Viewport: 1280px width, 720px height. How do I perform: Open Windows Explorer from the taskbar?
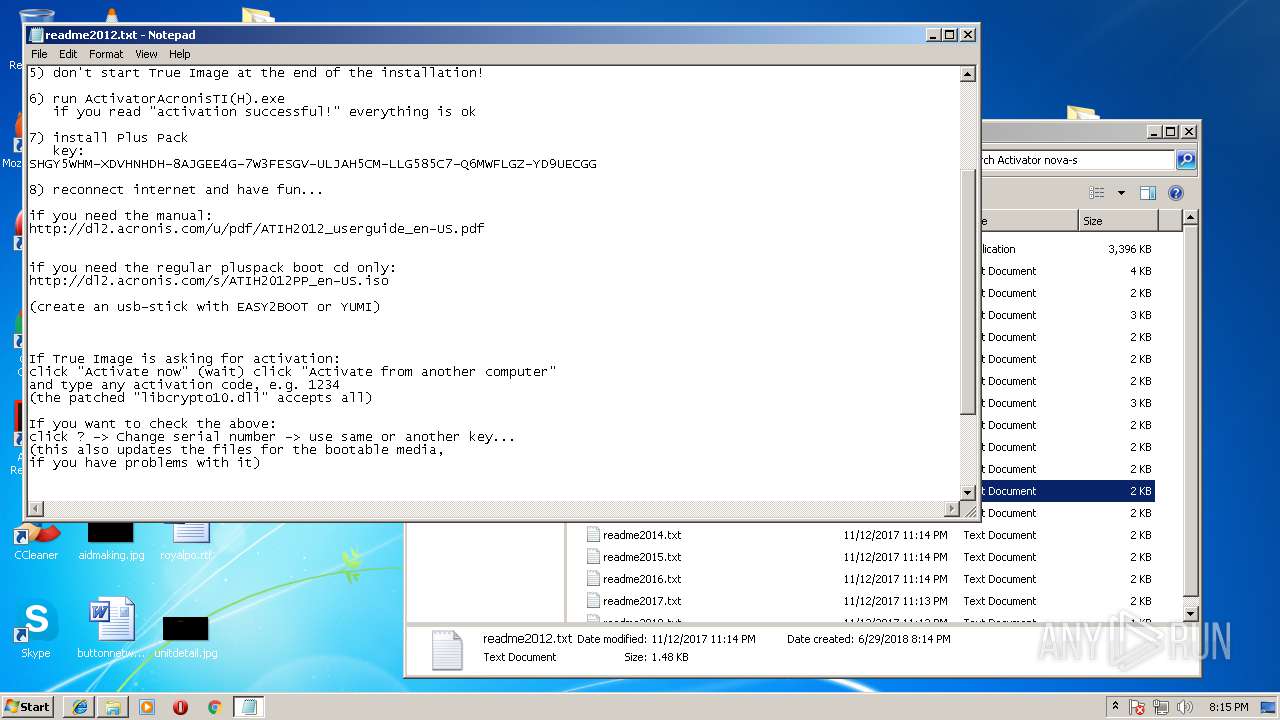[113, 707]
